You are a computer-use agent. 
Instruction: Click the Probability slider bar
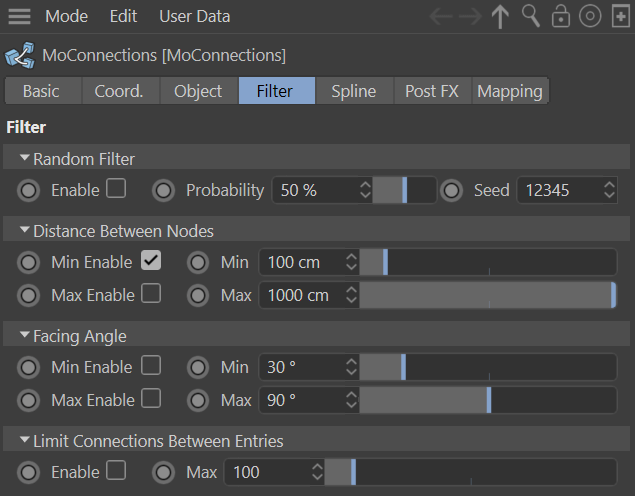404,190
